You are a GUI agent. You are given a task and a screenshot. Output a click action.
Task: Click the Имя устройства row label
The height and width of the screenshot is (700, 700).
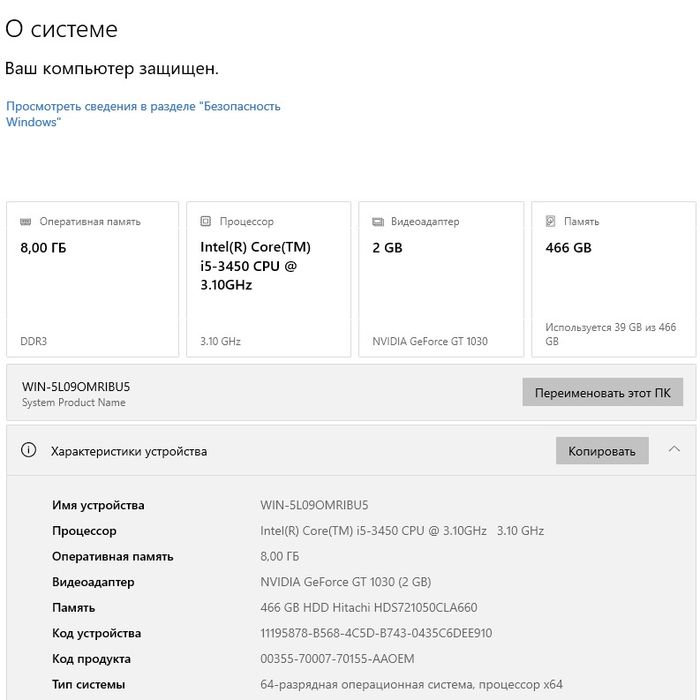pos(98,505)
